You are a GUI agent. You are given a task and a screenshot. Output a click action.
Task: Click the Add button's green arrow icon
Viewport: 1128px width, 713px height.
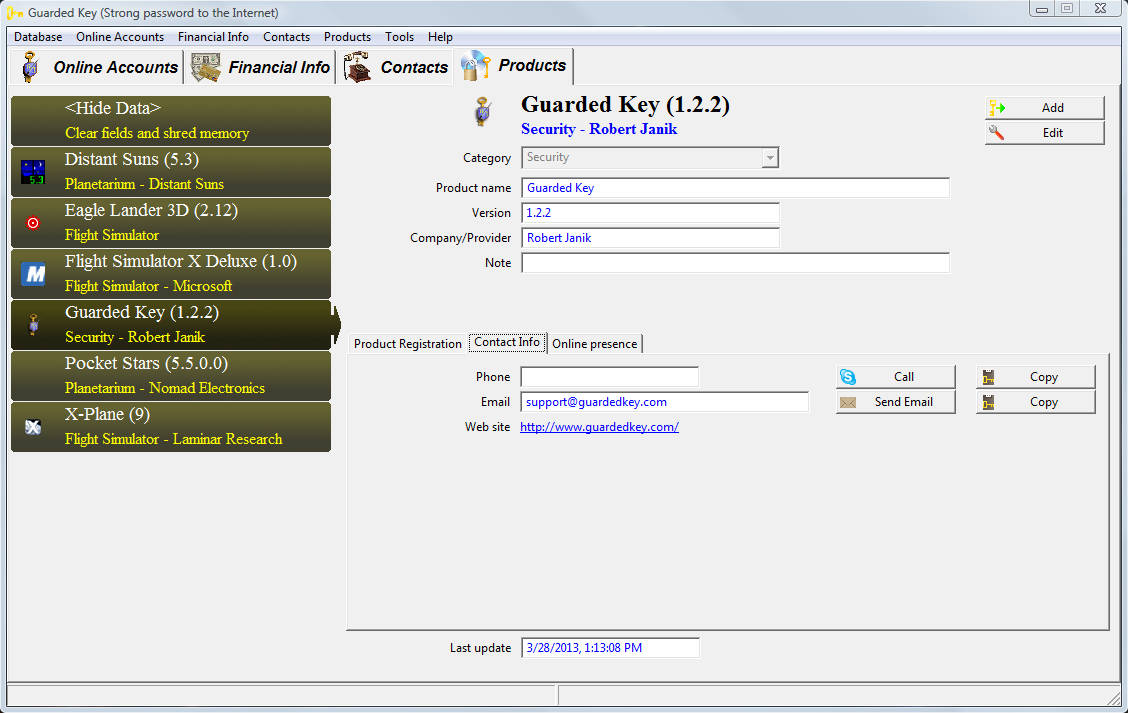click(997, 108)
